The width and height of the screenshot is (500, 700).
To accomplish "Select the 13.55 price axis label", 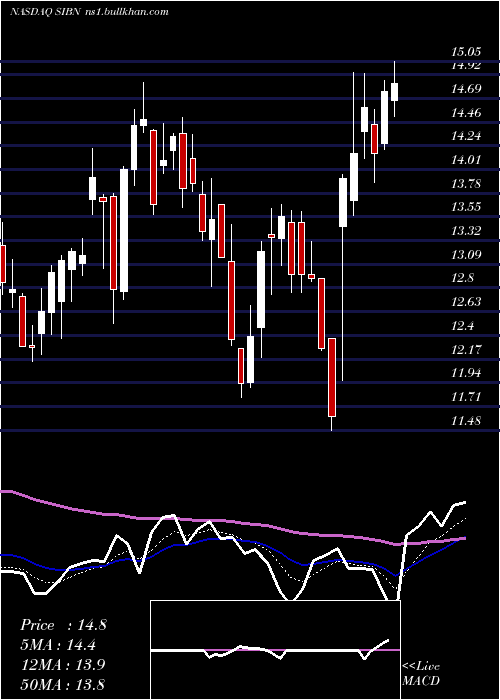I will pyautogui.click(x=466, y=207).
